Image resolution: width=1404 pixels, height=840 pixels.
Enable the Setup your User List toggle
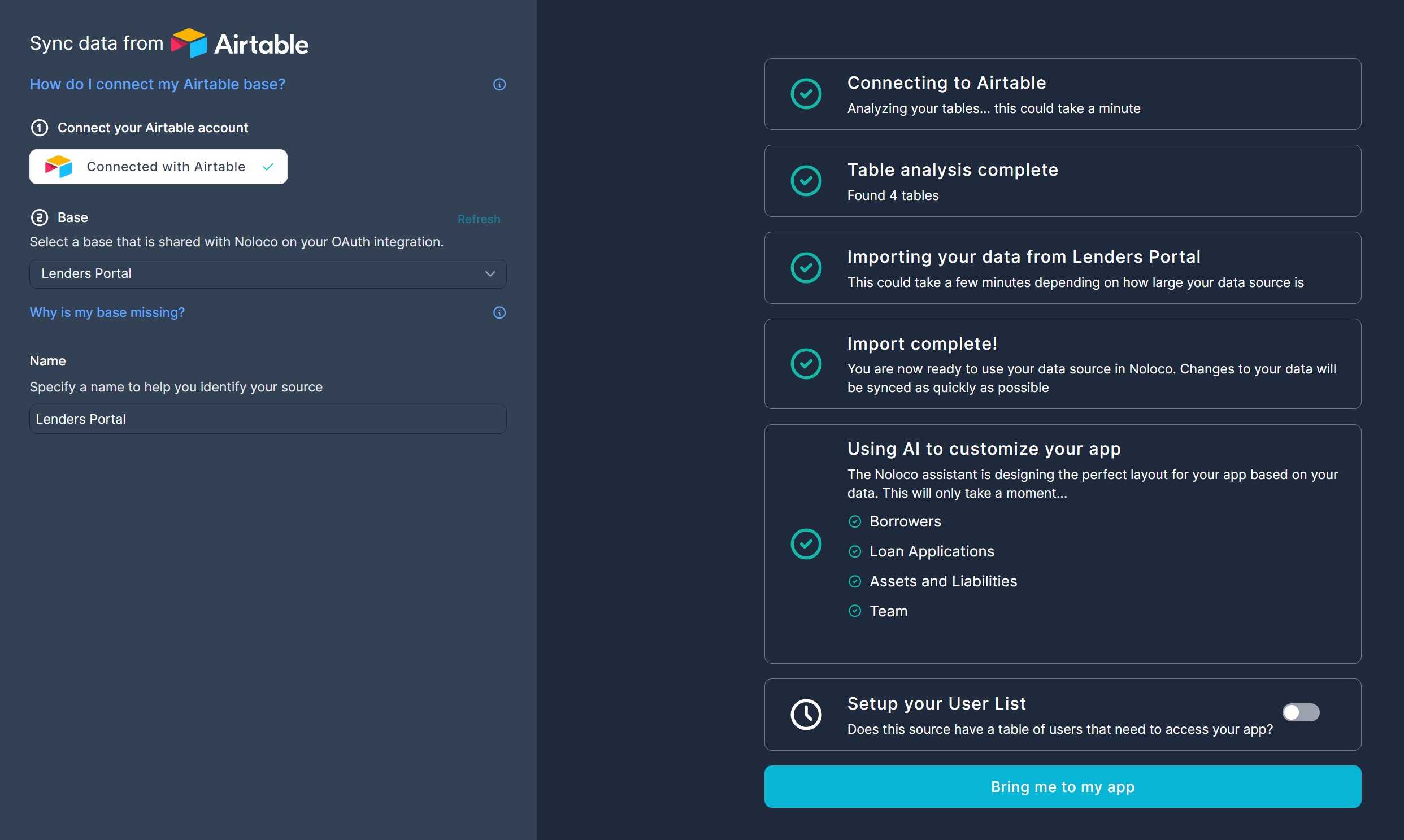coord(1301,712)
